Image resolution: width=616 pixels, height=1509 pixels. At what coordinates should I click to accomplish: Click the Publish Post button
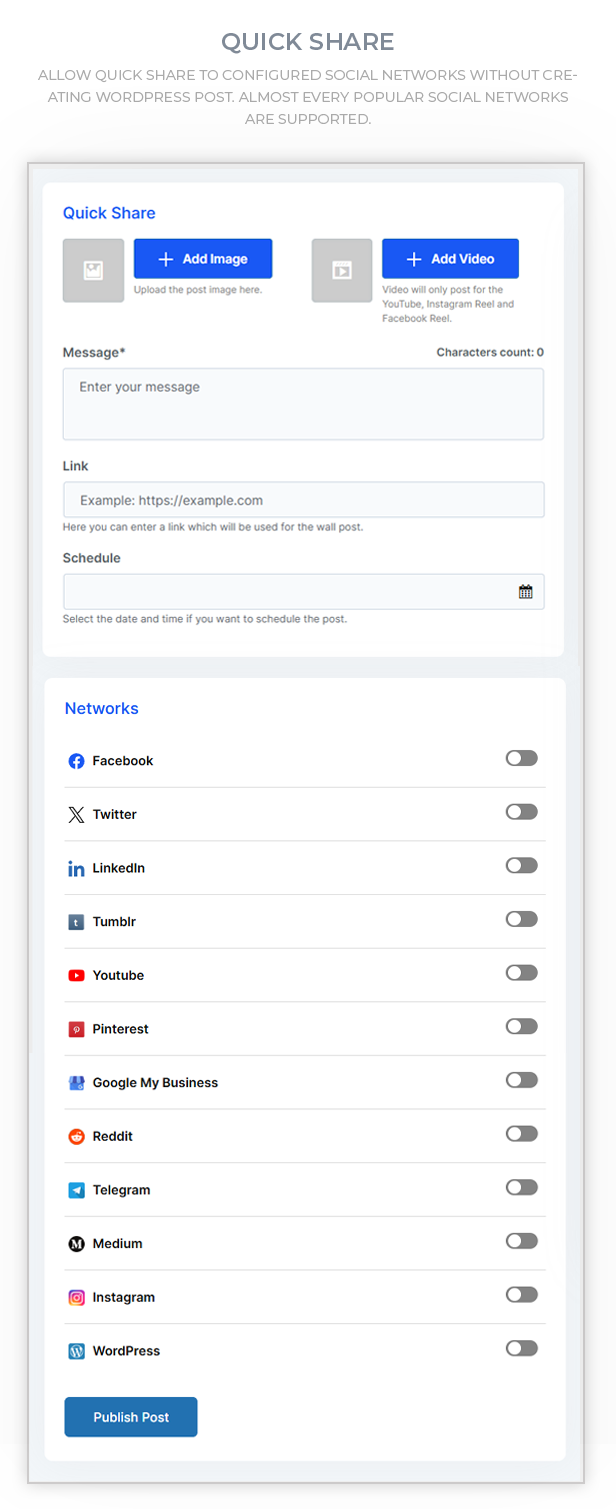131,1417
